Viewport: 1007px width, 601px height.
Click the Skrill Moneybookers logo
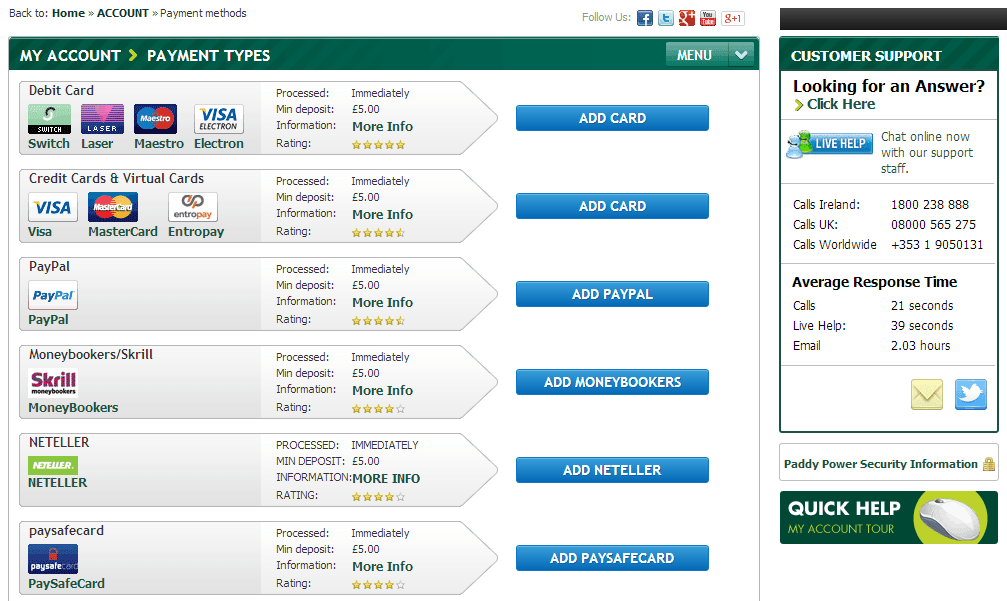pyautogui.click(x=53, y=383)
